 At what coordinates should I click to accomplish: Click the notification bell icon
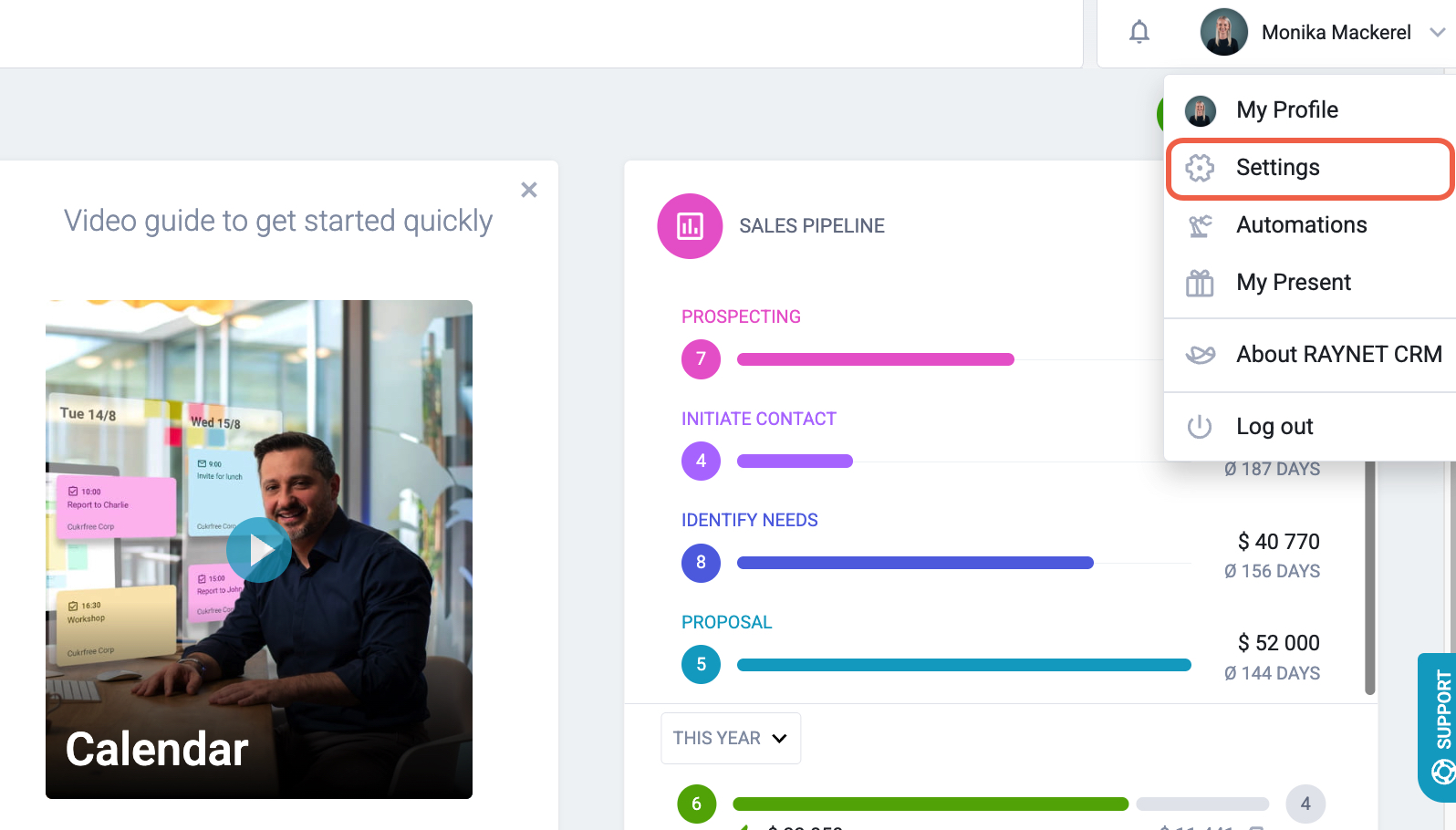pos(1139,33)
